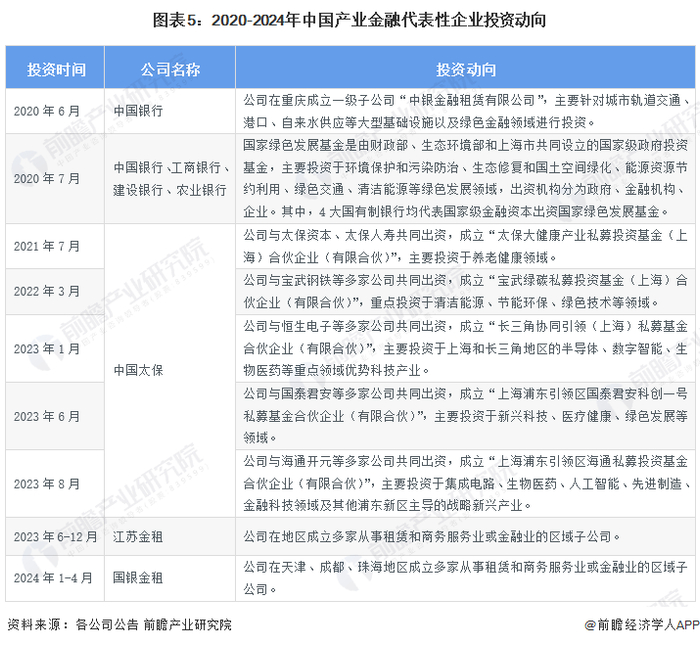Image resolution: width=700 pixels, height=645 pixels.
Task: Select the 公司名称 column header
Action: [170, 67]
